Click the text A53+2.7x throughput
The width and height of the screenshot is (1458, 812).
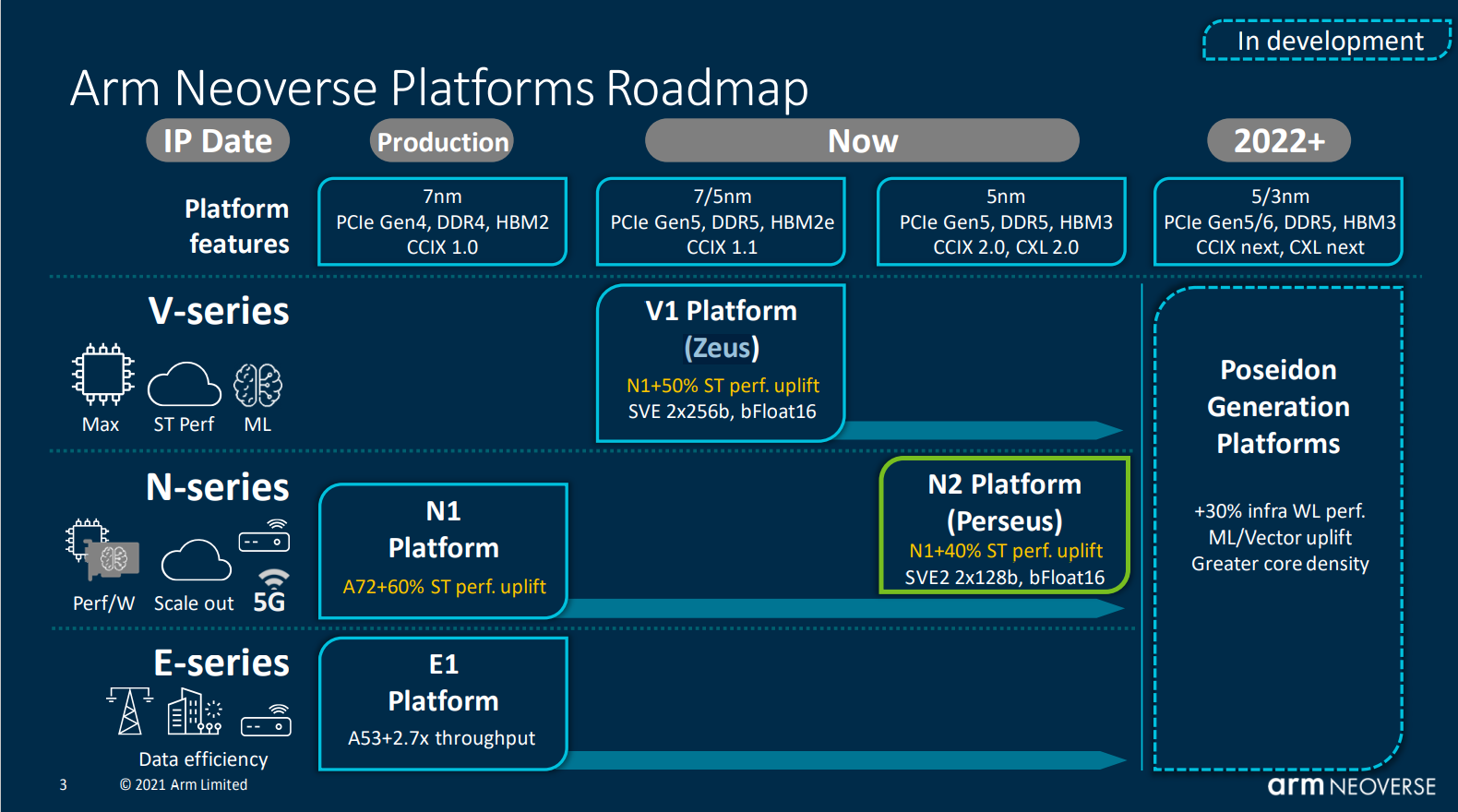coord(441,738)
